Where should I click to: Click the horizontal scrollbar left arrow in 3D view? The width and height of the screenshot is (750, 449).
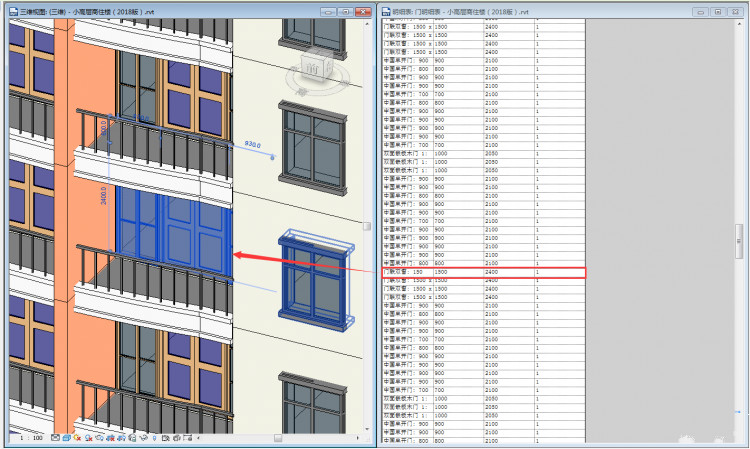pos(199,438)
